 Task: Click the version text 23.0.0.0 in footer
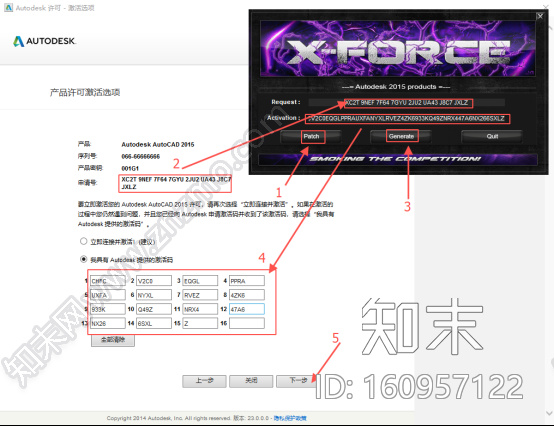(258, 418)
